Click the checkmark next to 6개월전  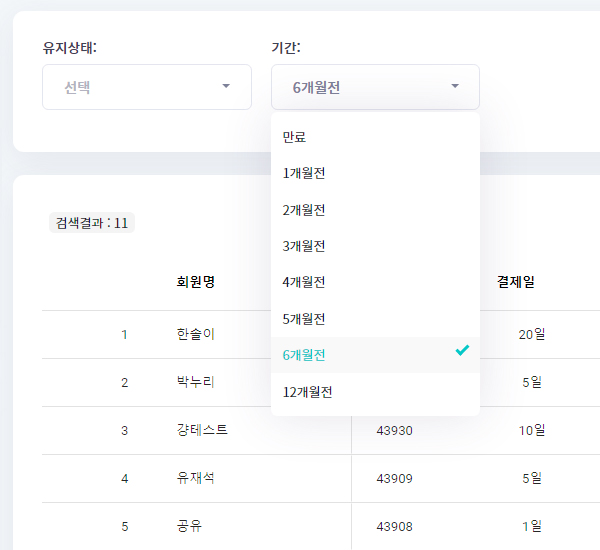click(x=461, y=351)
